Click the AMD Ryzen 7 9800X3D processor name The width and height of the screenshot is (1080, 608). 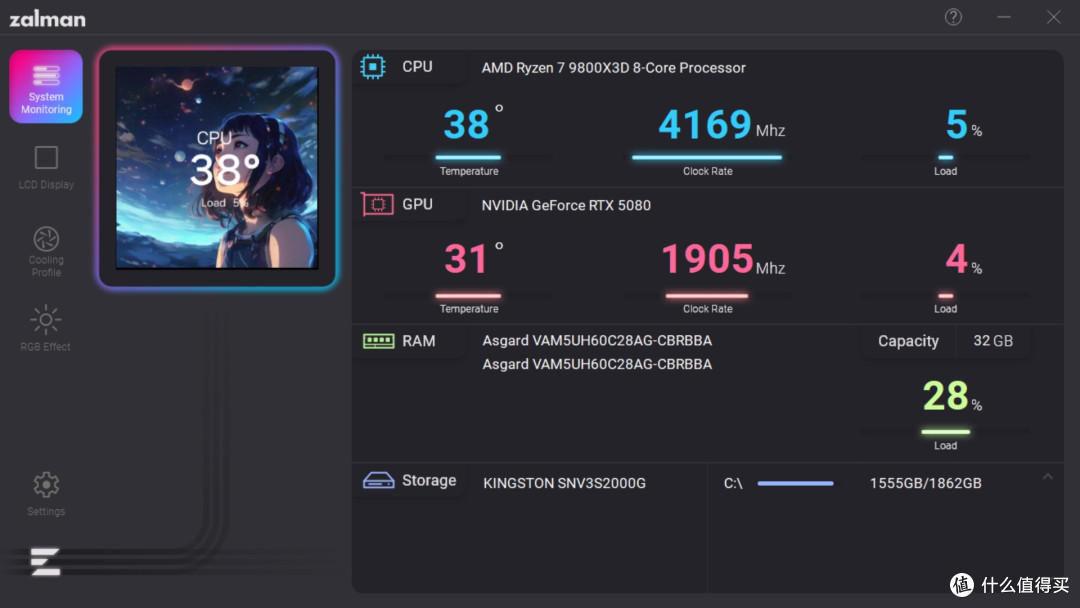(613, 67)
